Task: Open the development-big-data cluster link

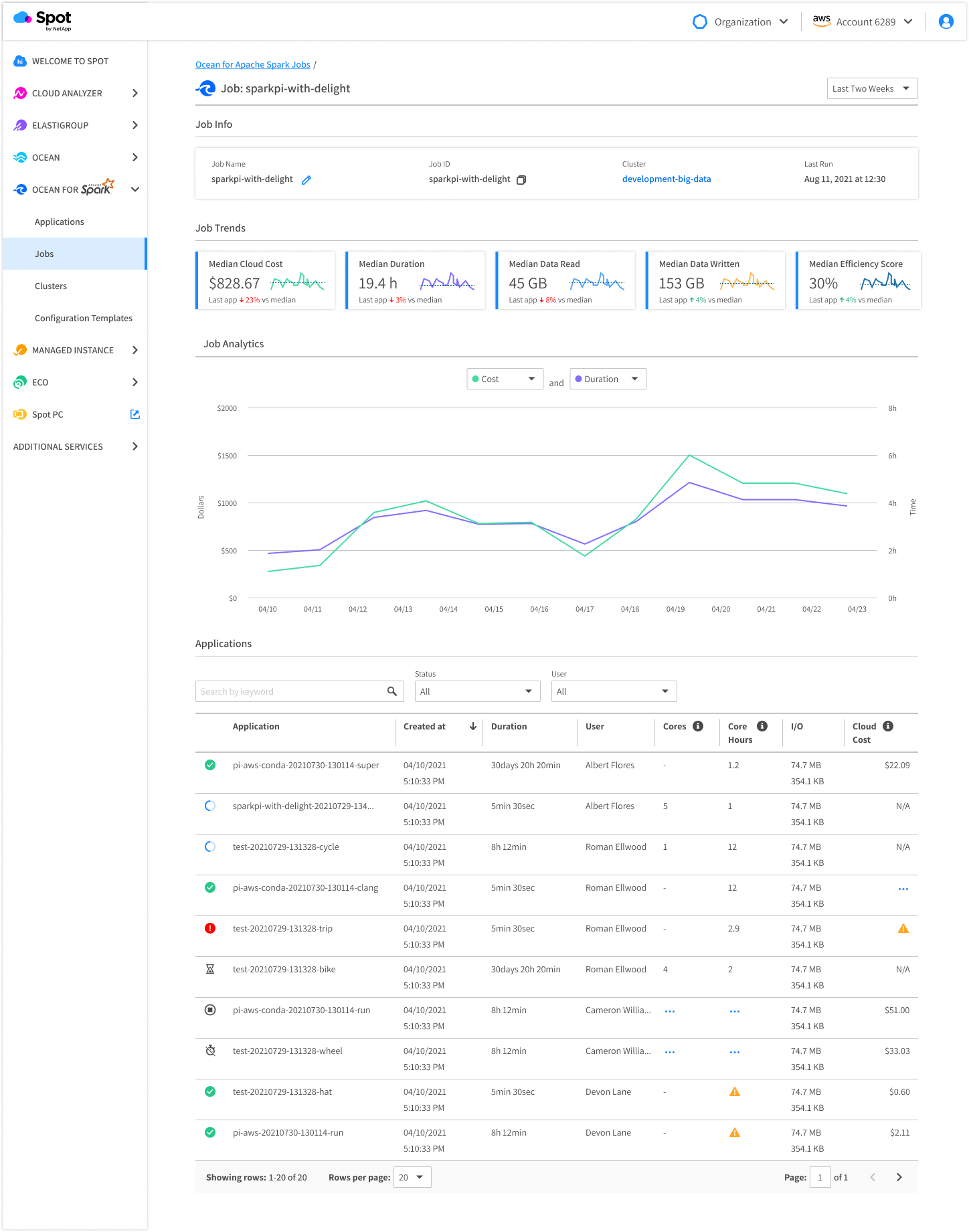Action: click(x=666, y=179)
